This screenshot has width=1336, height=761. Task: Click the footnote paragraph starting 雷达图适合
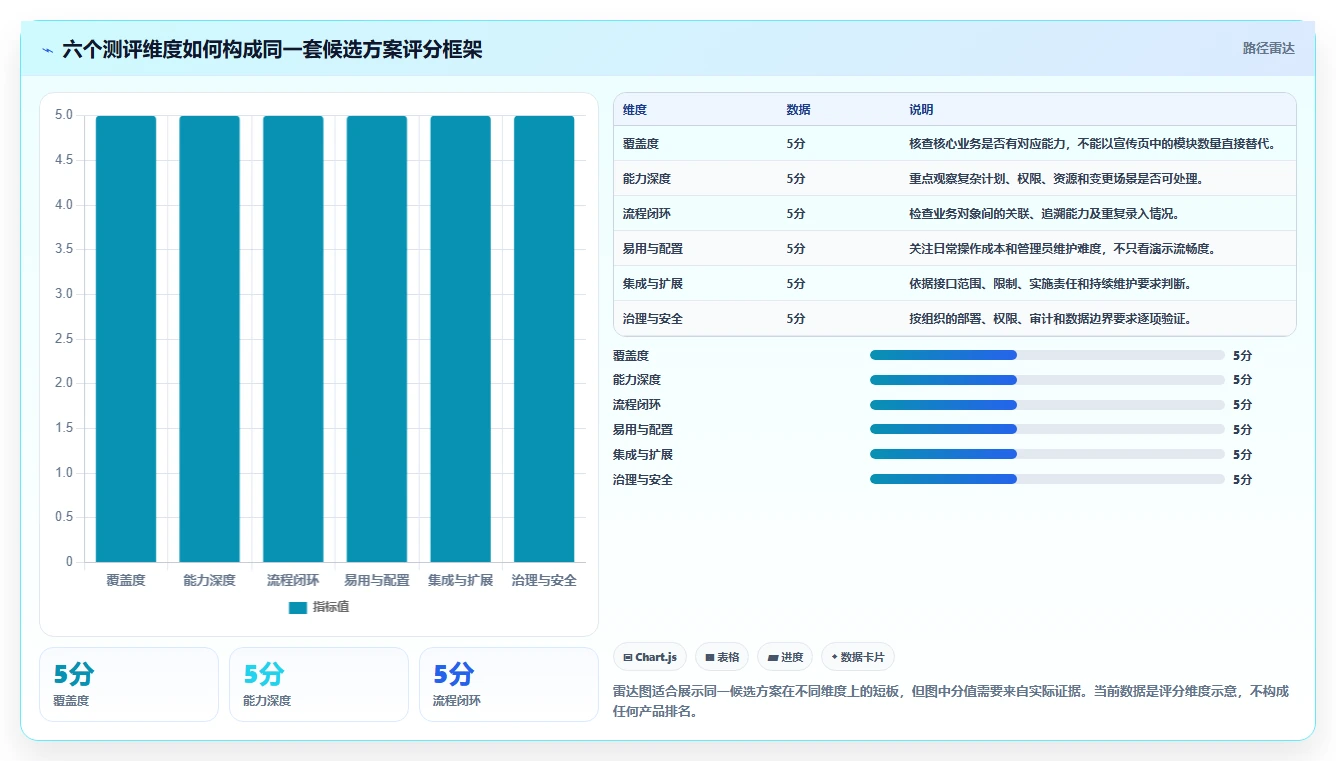(x=951, y=702)
